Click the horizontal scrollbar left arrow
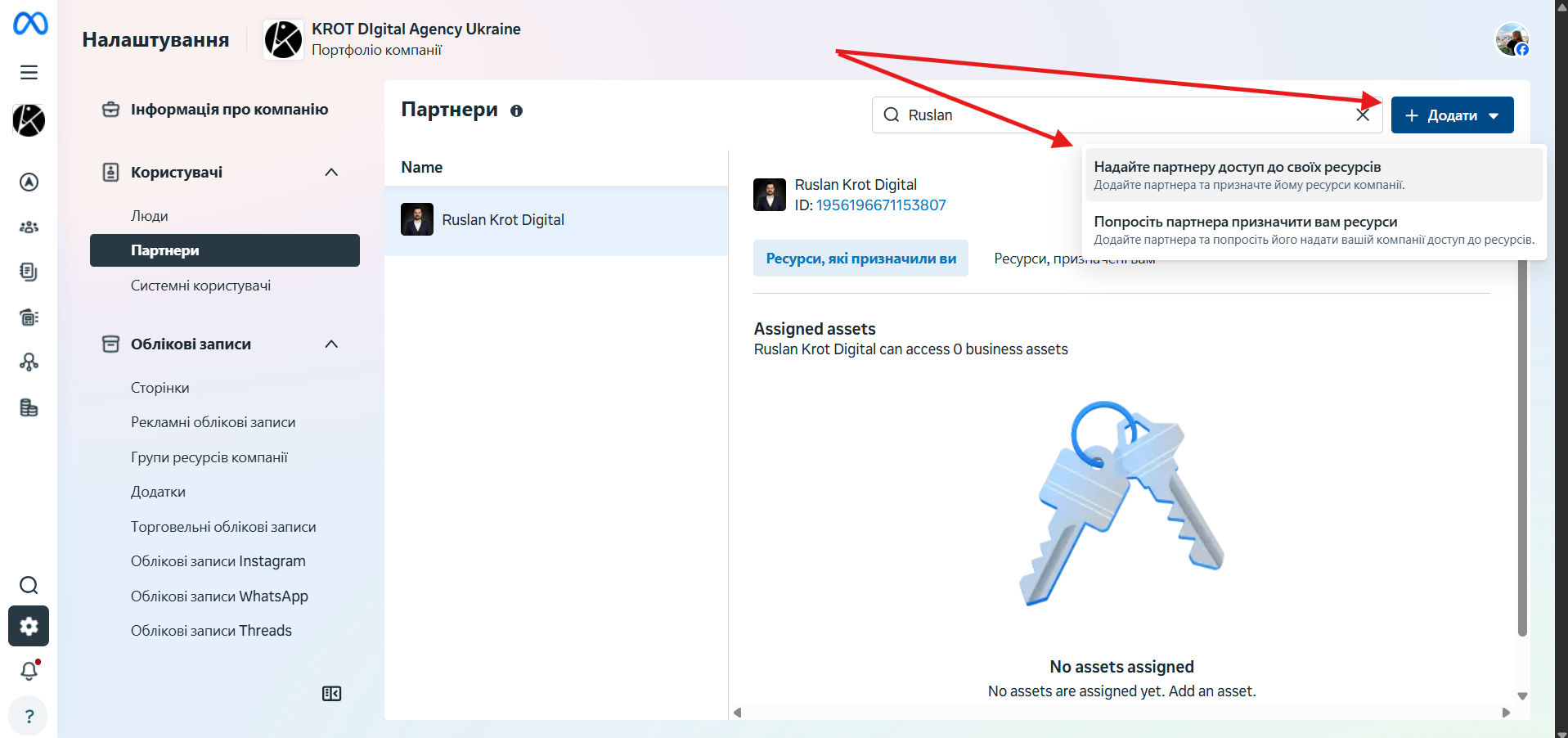This screenshot has width=1568, height=738. click(737, 713)
